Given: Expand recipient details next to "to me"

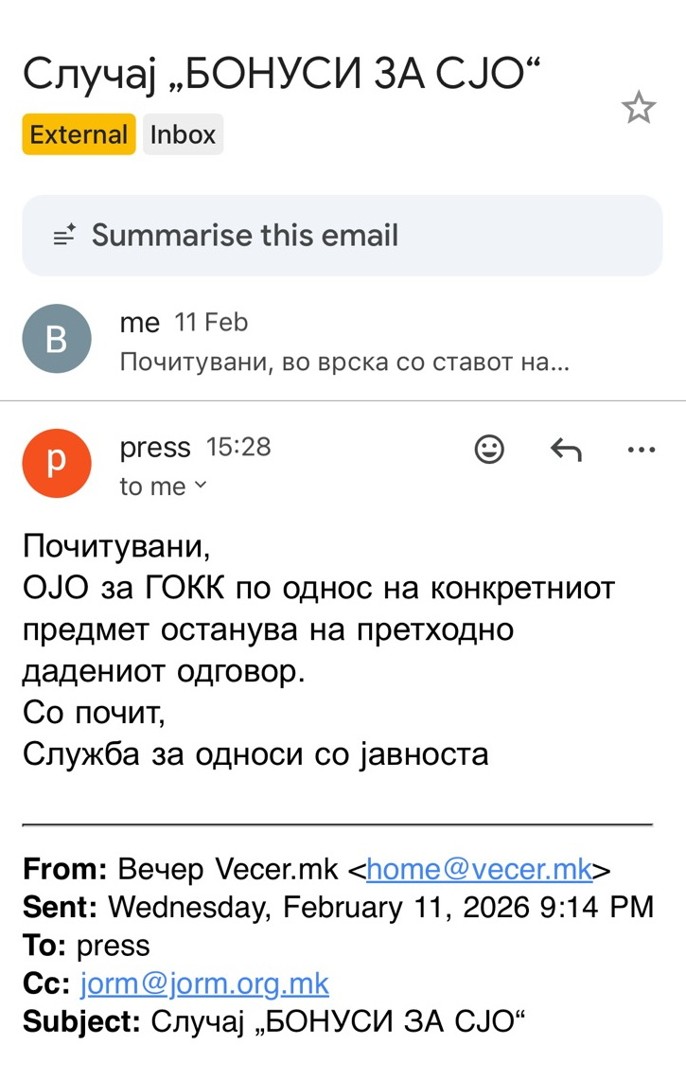Looking at the screenshot, I should click(200, 486).
